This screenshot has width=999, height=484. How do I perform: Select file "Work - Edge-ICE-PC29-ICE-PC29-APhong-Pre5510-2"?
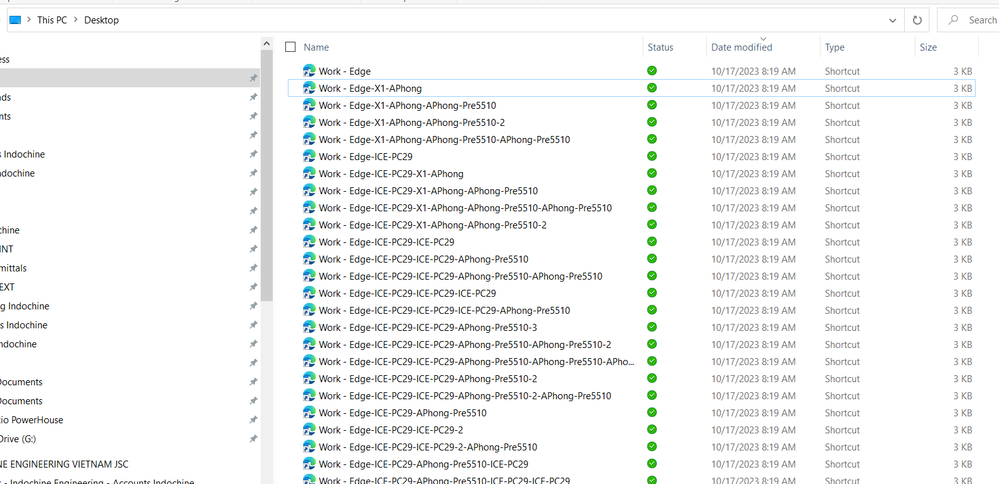pyautogui.click(x=428, y=378)
